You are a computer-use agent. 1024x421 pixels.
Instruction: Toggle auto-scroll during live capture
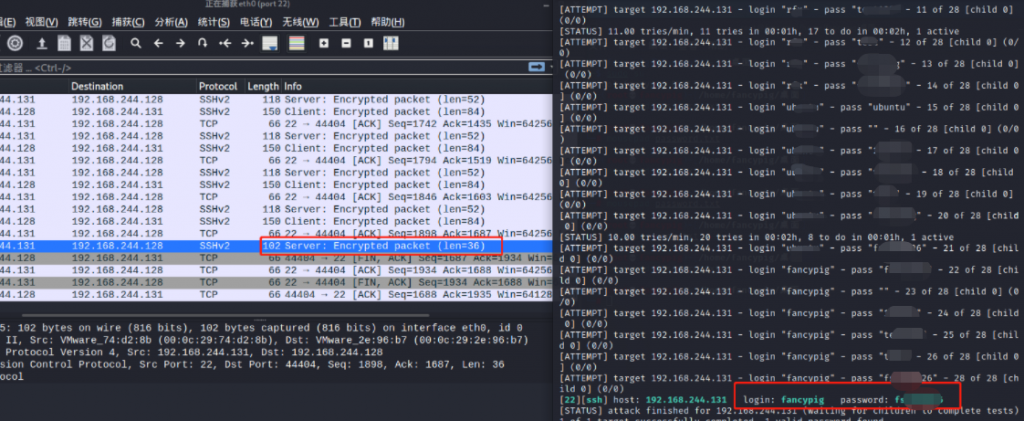pos(270,44)
